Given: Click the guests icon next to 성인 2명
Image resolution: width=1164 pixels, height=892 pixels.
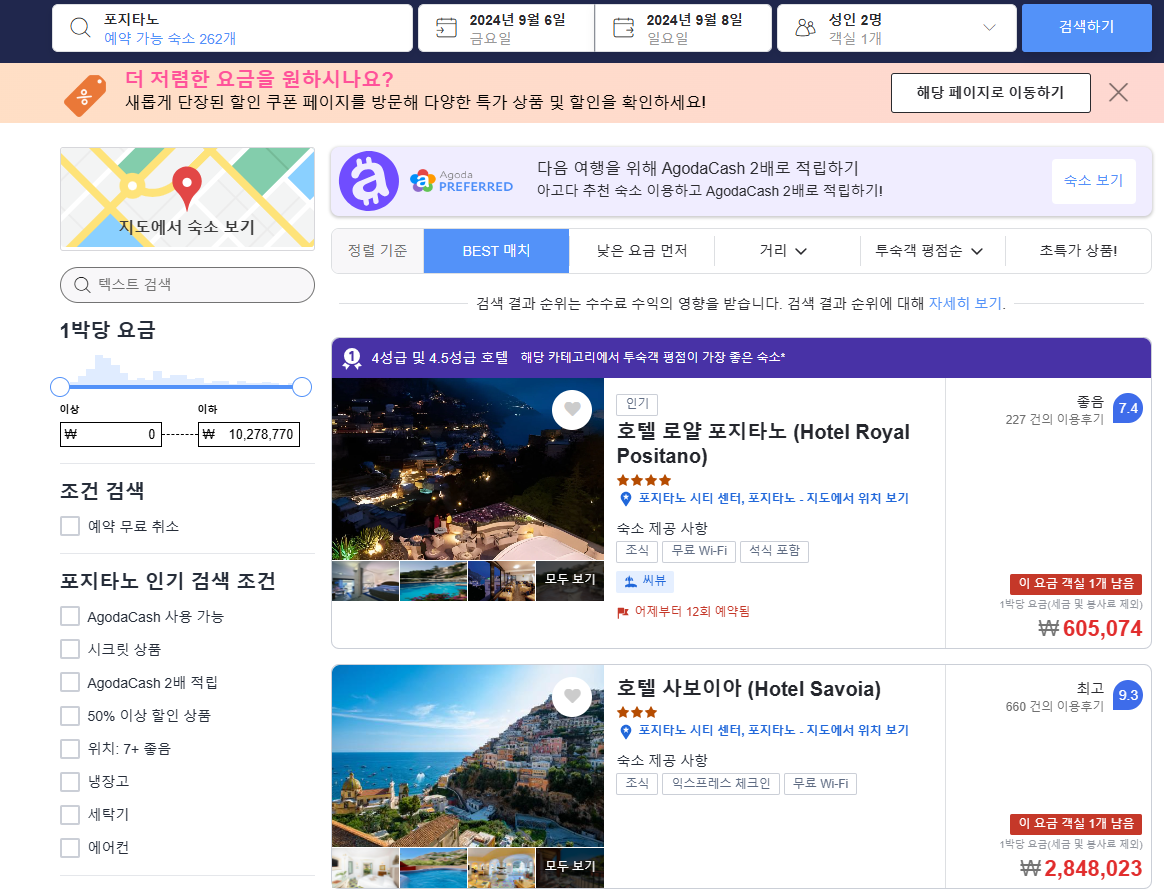Looking at the screenshot, I should [x=806, y=27].
